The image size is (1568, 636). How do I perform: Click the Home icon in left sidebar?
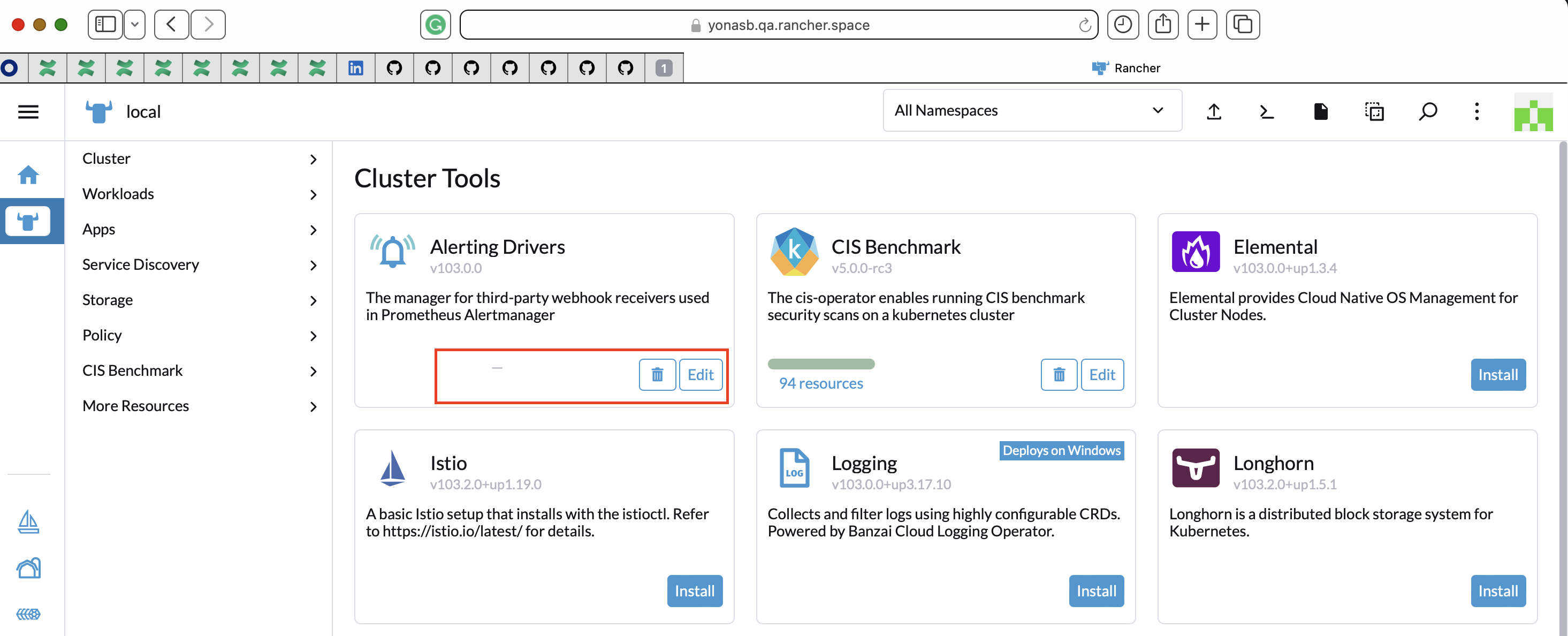coord(28,175)
